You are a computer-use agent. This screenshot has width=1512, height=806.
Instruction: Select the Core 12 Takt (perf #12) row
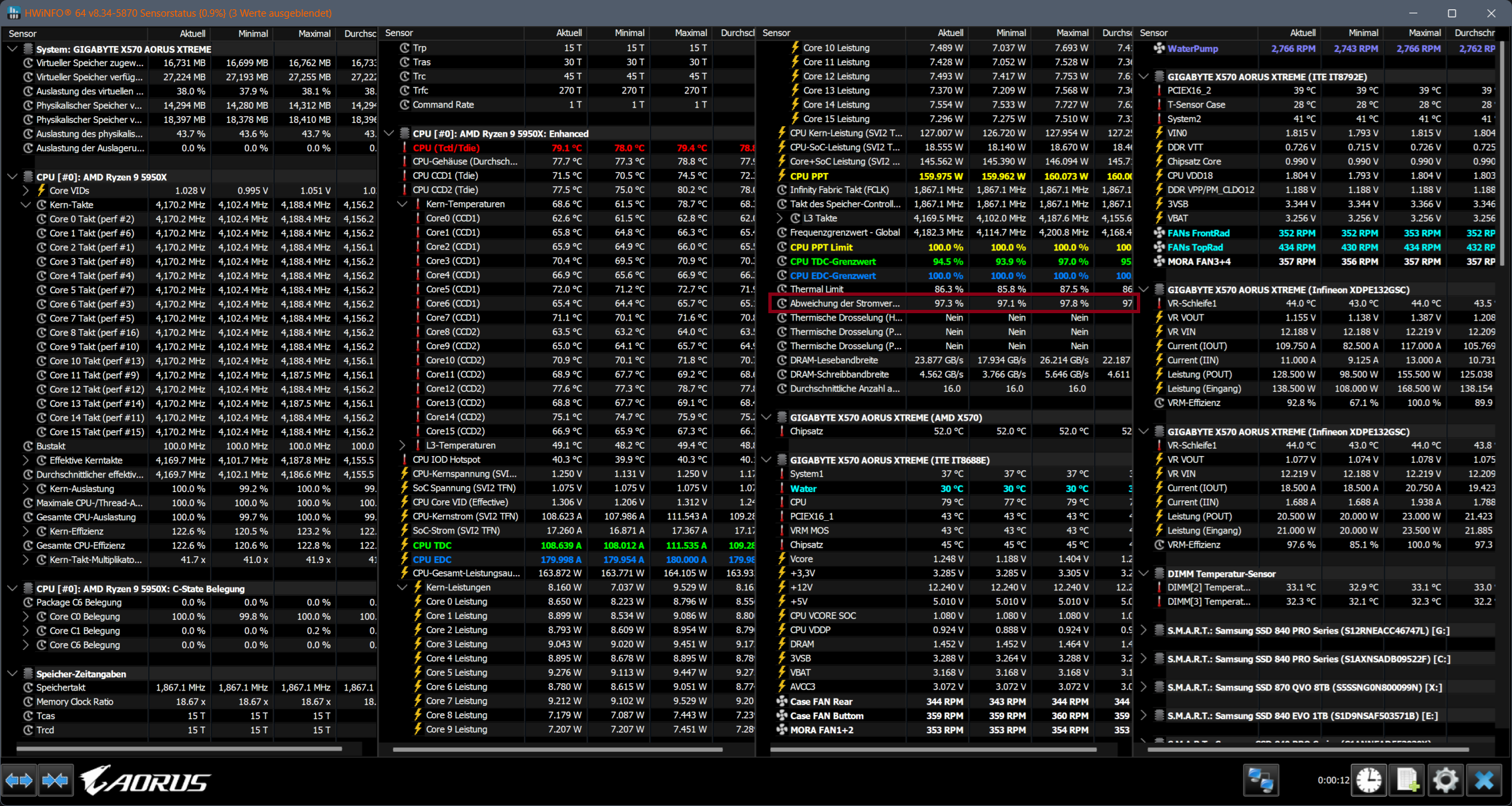[190, 389]
